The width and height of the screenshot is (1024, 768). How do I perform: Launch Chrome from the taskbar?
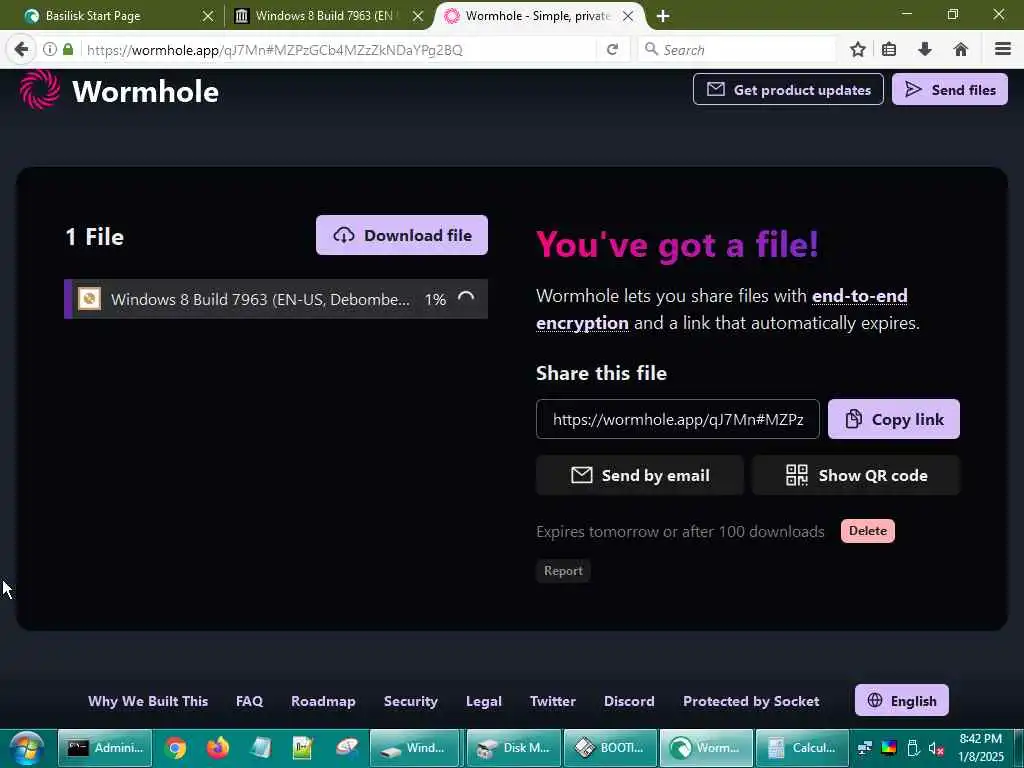(175, 748)
